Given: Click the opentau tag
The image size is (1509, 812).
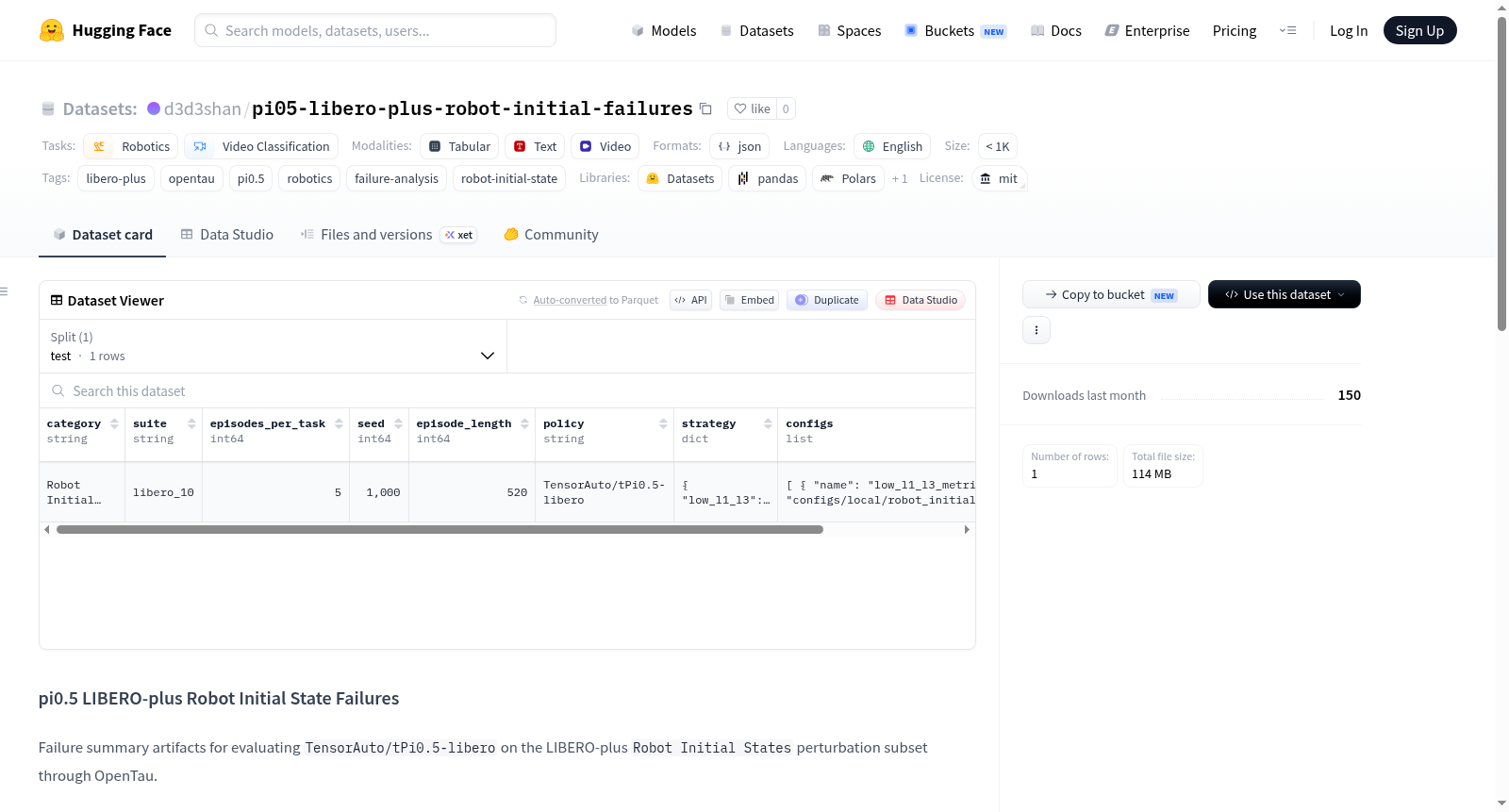Looking at the screenshot, I should click(191, 178).
